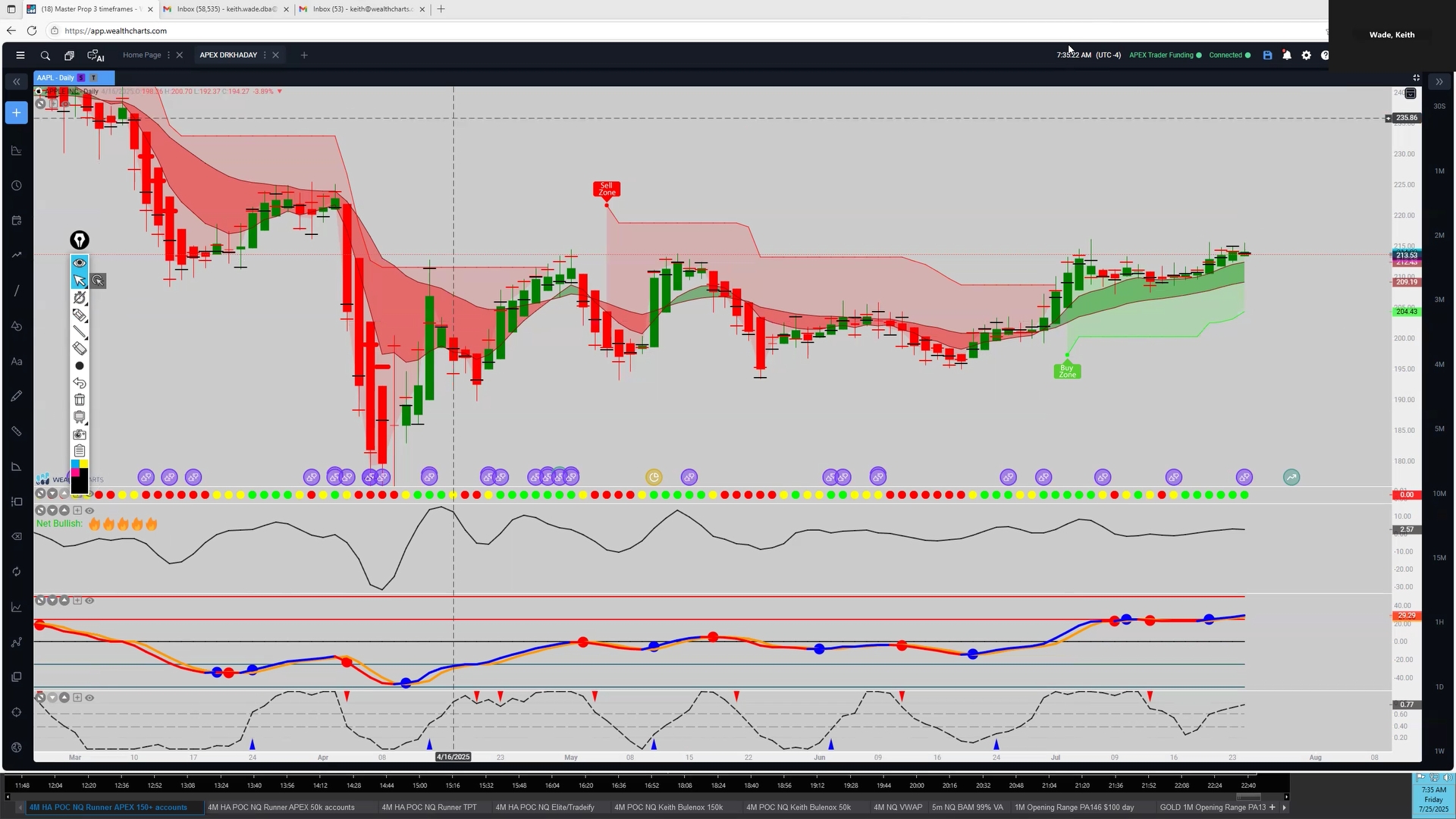The width and height of the screenshot is (1456, 819).
Task: Click the trash delete icon in palette
Action: tap(80, 400)
